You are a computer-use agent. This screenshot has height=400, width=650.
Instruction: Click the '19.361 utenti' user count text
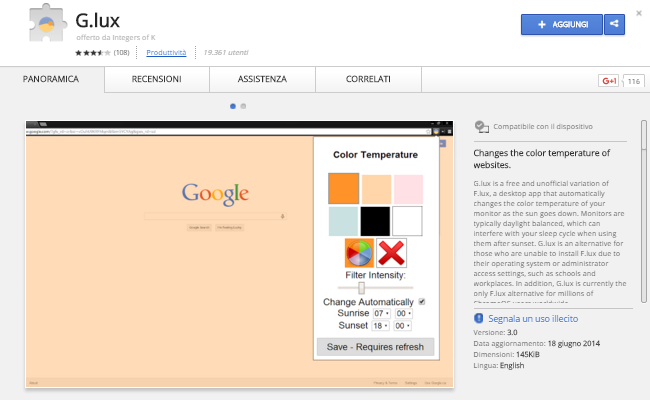226,53
